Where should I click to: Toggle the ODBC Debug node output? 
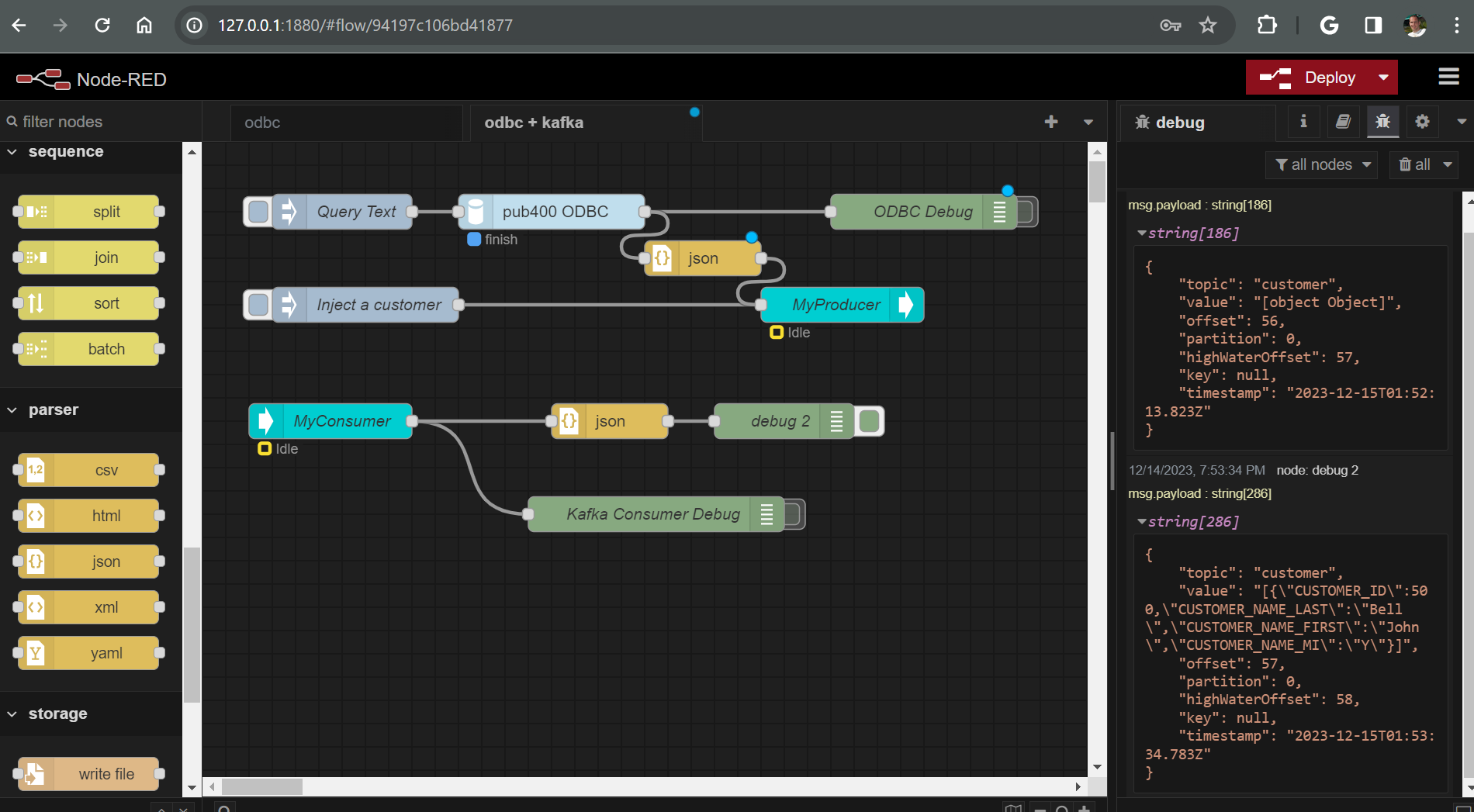click(1026, 212)
